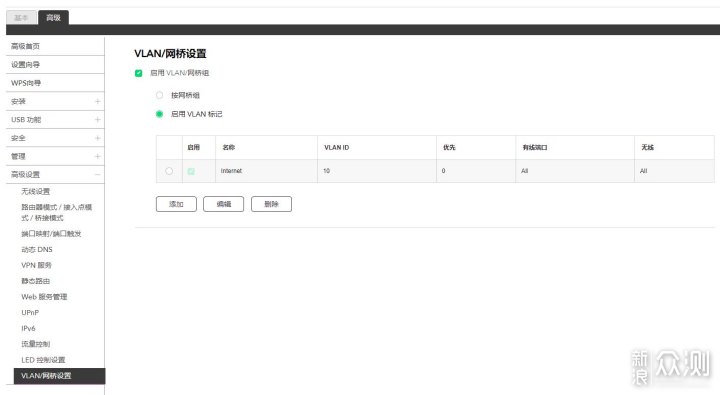Select VLAN/网桥设置 in sidebar
This screenshot has width=720, height=395.
[59, 376]
